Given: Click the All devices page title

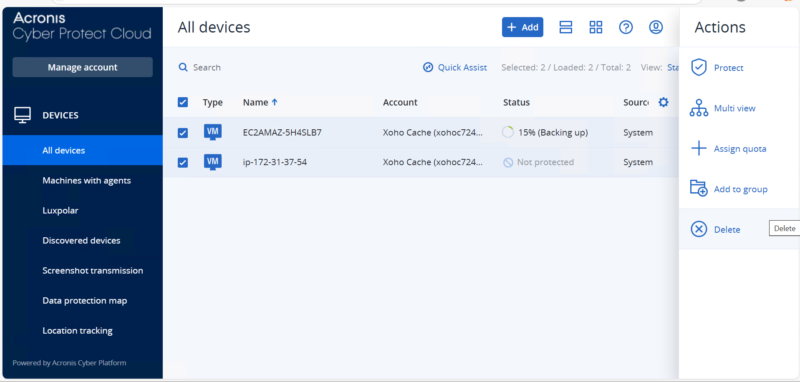Looking at the screenshot, I should (214, 27).
